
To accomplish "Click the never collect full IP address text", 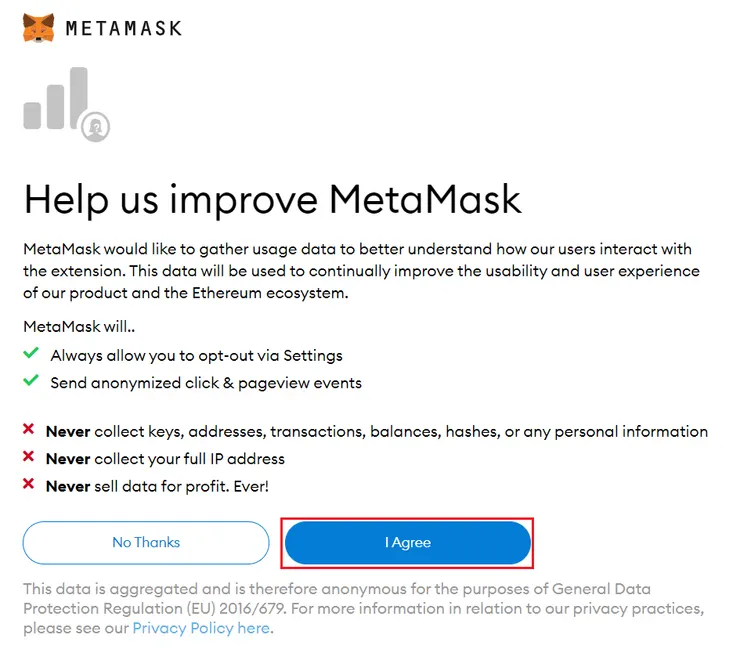I will [165, 459].
